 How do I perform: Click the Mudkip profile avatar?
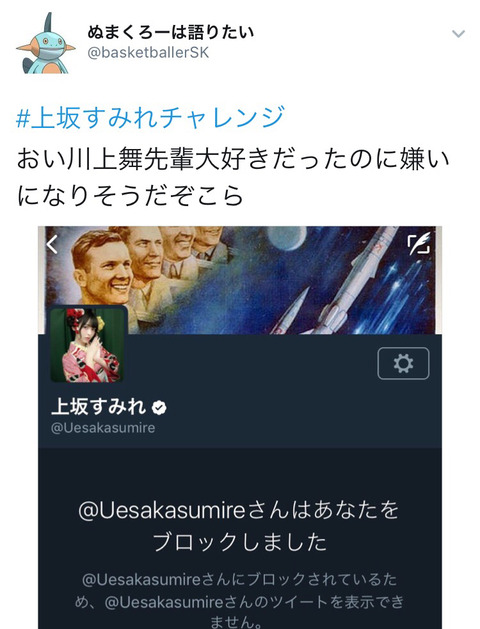tap(45, 43)
